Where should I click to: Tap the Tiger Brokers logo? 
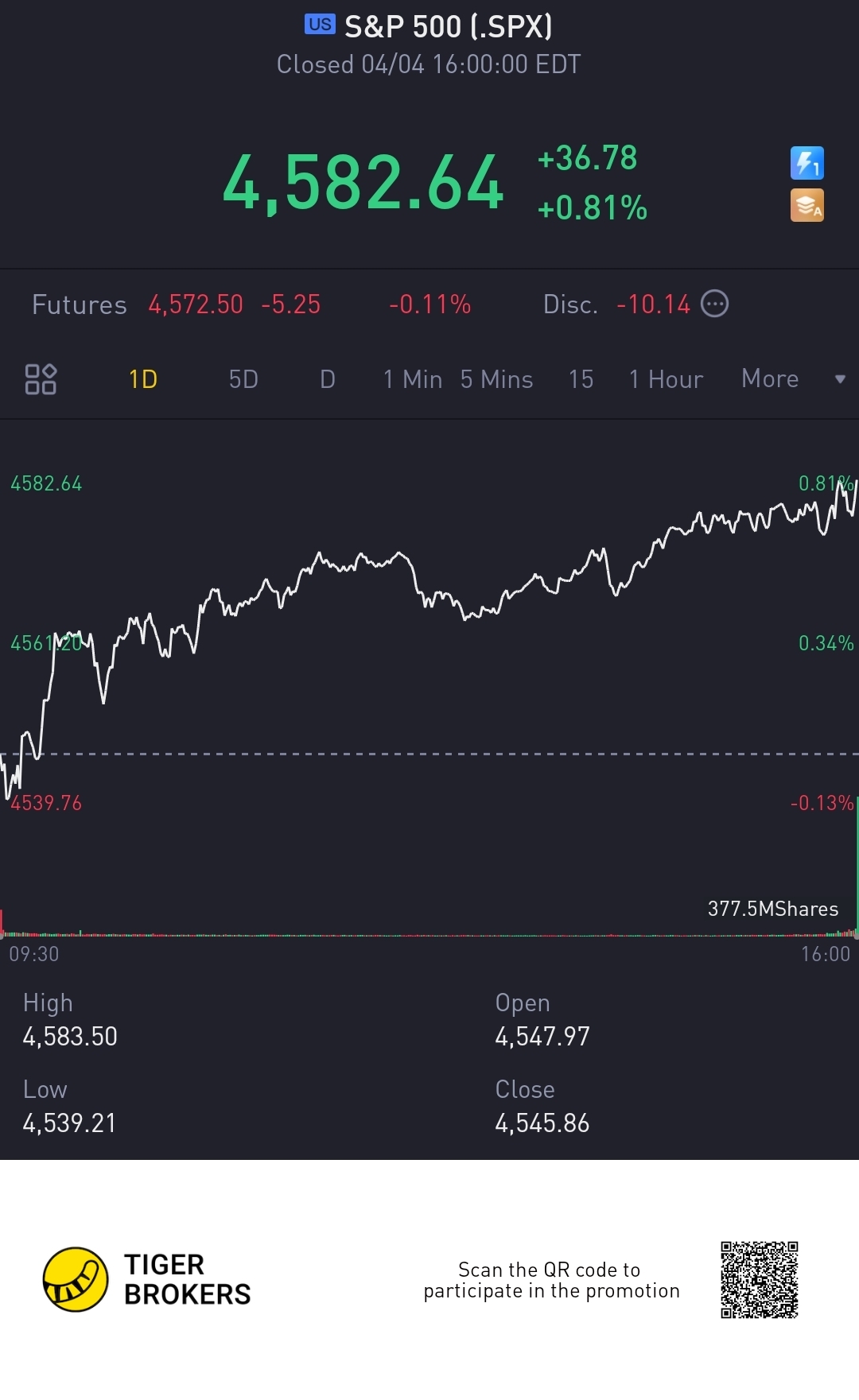147,1279
